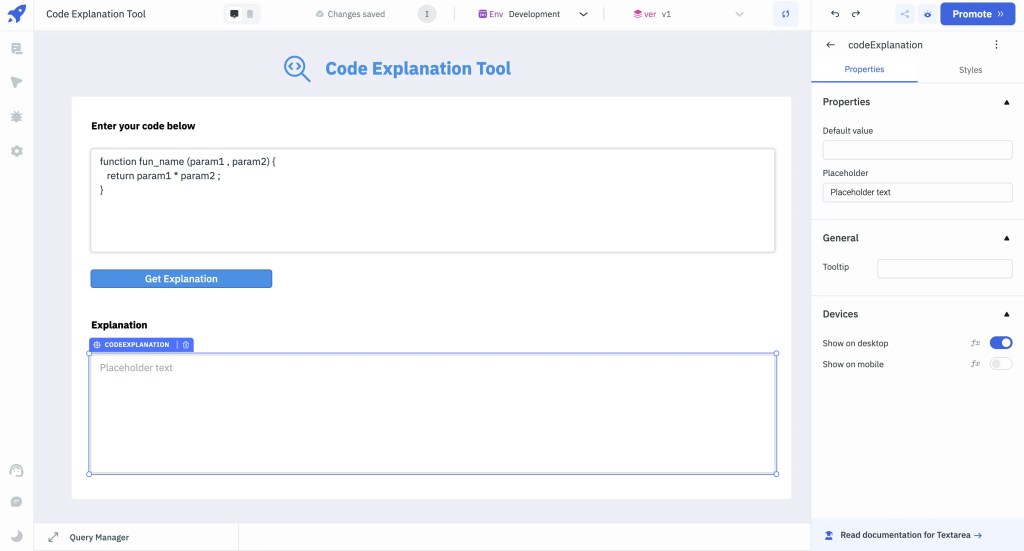Image resolution: width=1024 pixels, height=551 pixels.
Task: Collapse the Devices section
Action: 1006,314
